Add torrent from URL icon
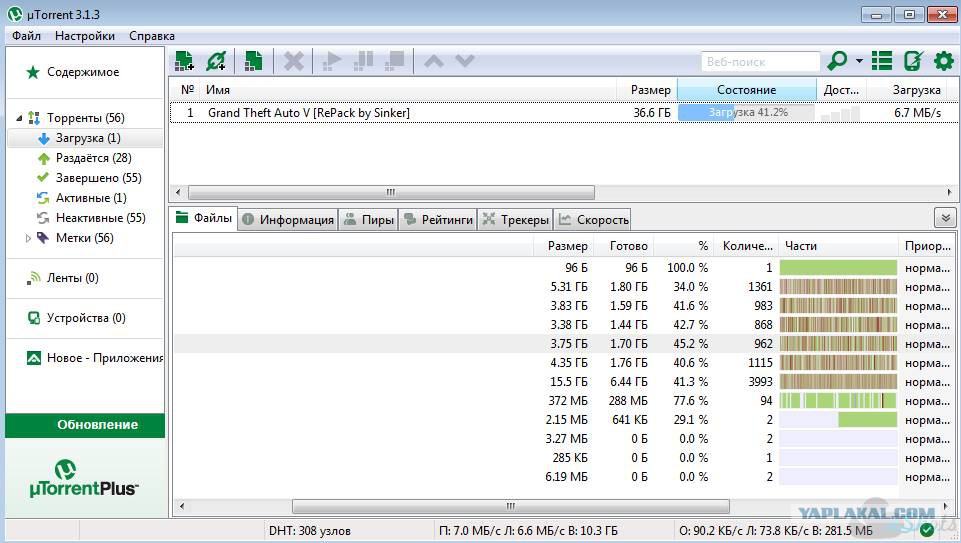961x543 pixels. 216,61
